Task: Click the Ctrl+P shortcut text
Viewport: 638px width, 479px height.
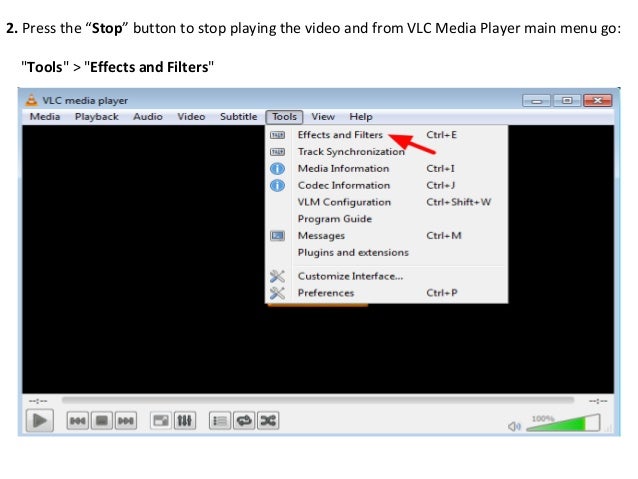Action: point(442,293)
